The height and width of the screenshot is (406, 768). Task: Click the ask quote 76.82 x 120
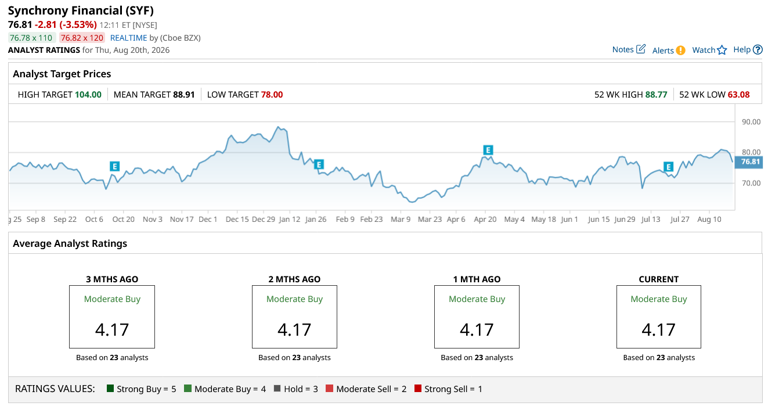click(x=82, y=38)
